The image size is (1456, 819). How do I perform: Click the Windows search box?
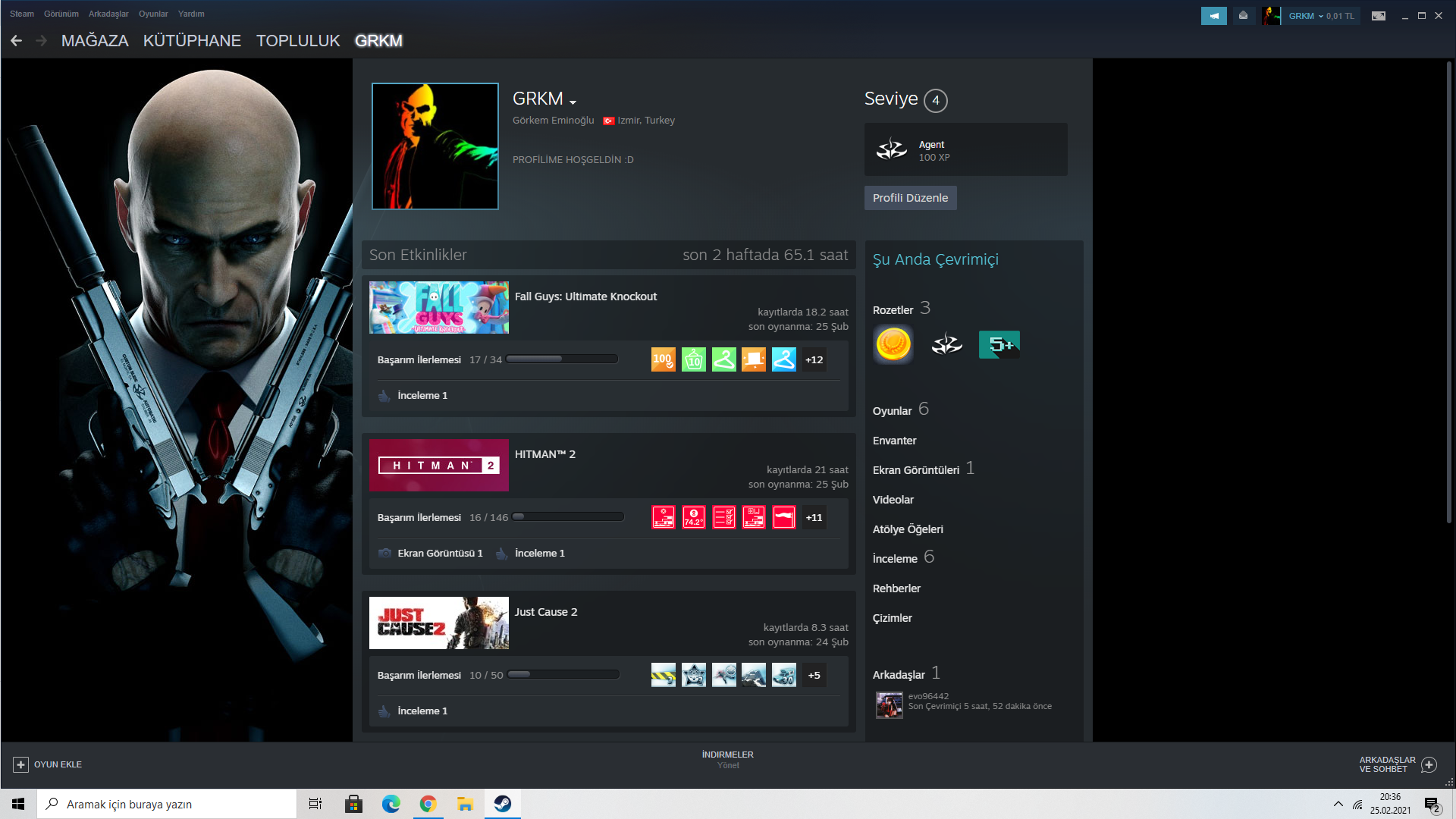(x=167, y=804)
